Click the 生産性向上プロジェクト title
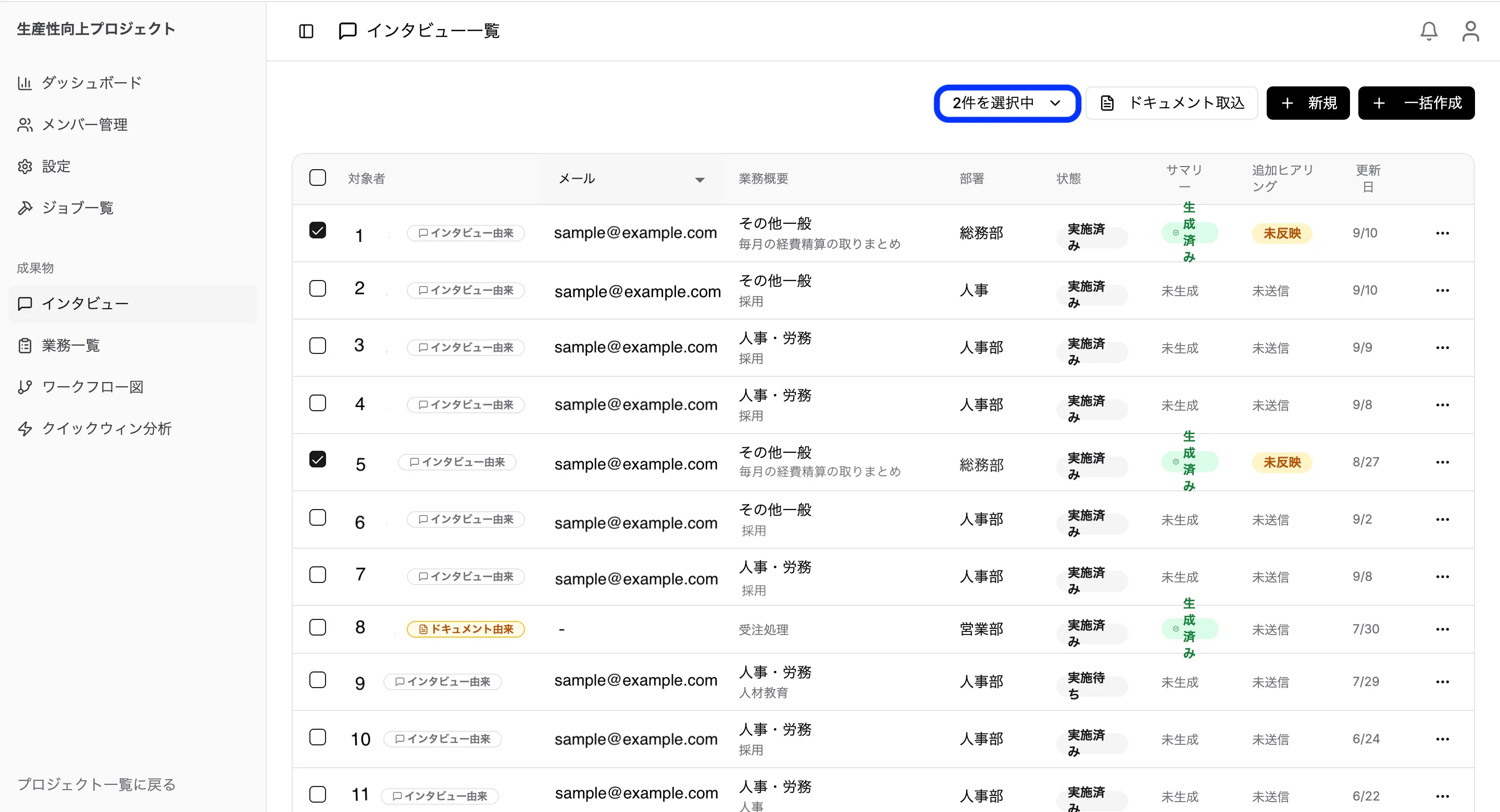Image resolution: width=1500 pixels, height=812 pixels. coord(96,29)
